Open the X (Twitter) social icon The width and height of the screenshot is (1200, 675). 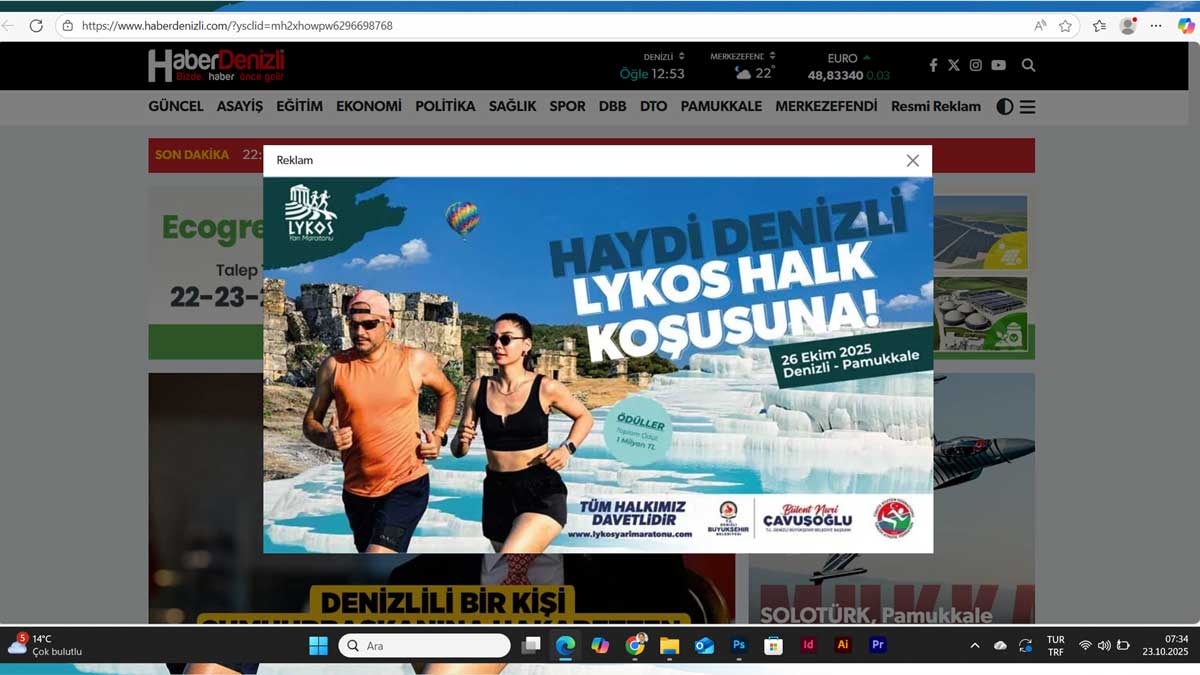954,65
